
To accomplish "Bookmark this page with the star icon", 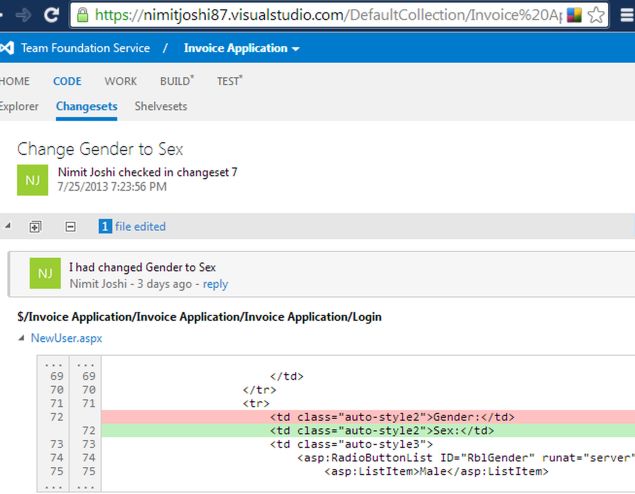I will click(596, 15).
